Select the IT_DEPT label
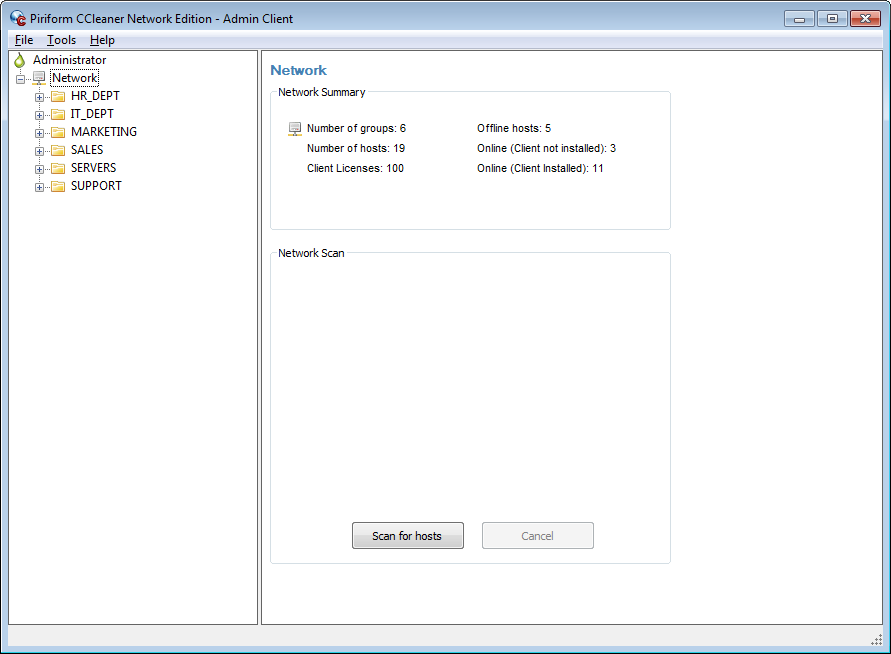The width and height of the screenshot is (891, 654). click(92, 114)
